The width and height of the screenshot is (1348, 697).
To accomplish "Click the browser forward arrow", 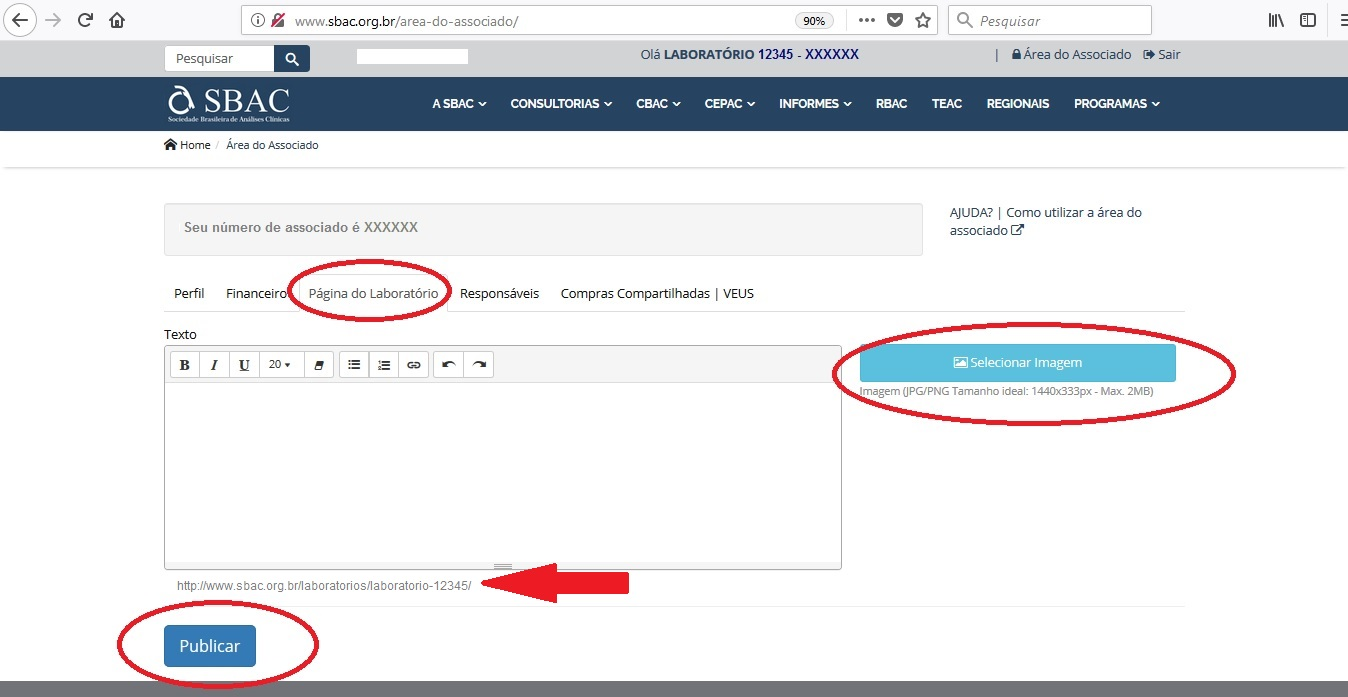I will pos(54,20).
